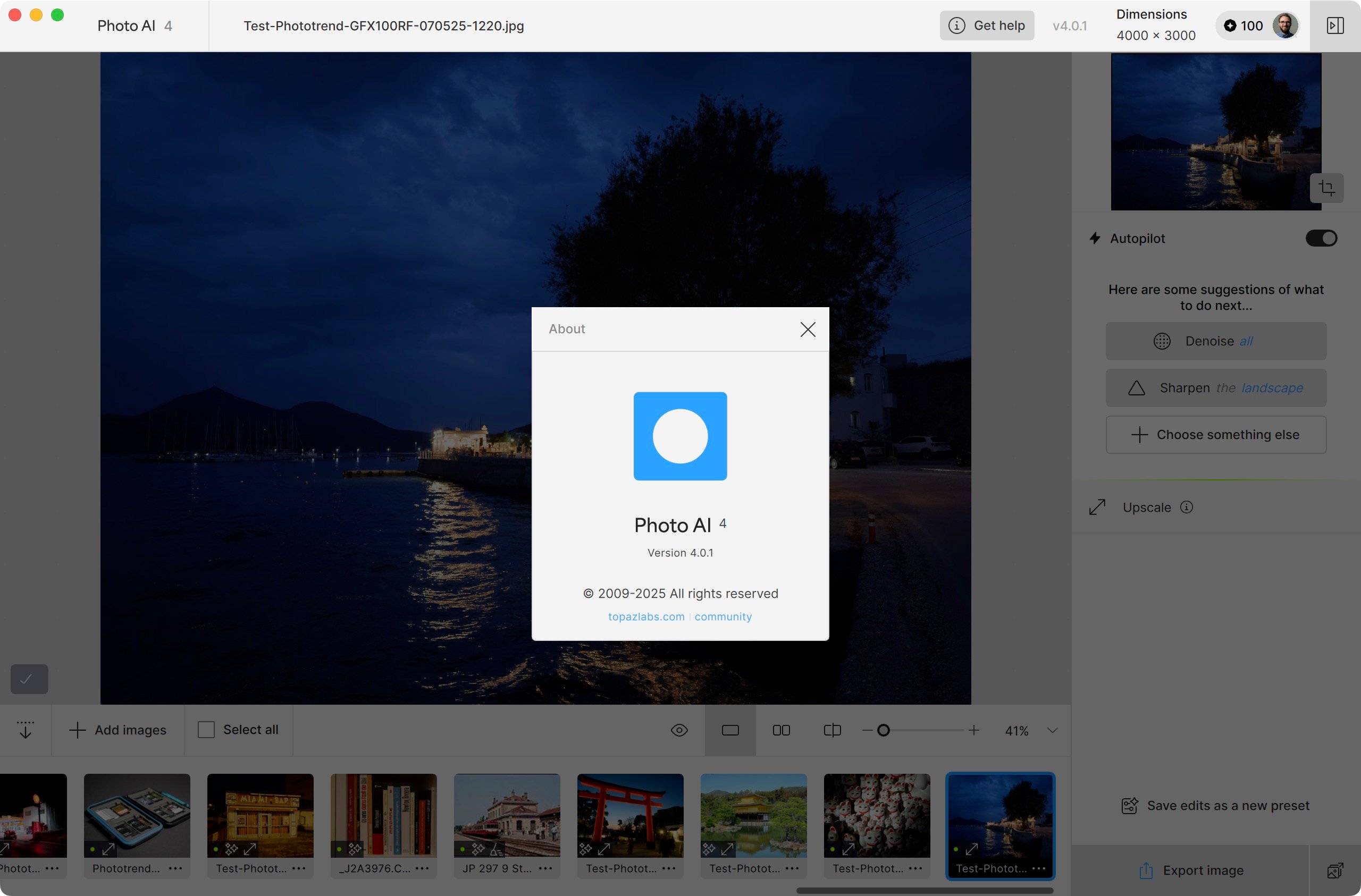Save edits as a new preset
This screenshot has width=1361, height=896.
coord(1216,806)
